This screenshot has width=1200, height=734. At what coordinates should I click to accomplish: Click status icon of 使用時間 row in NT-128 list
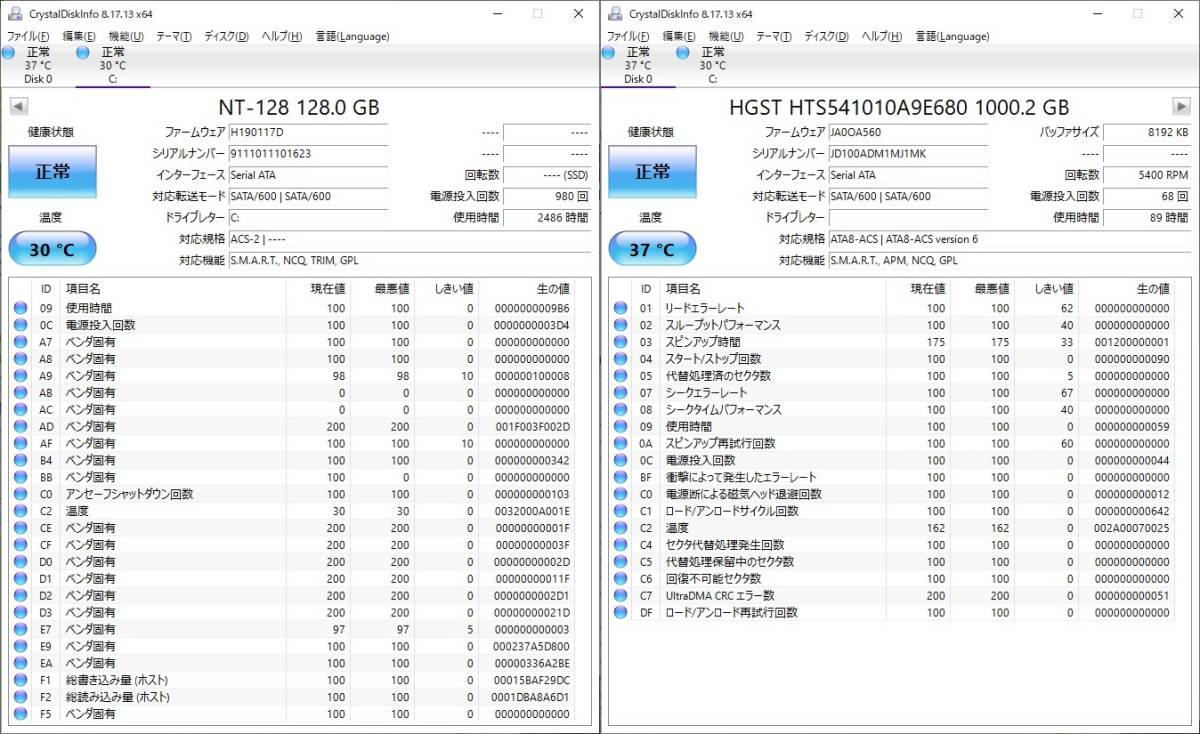[20, 308]
